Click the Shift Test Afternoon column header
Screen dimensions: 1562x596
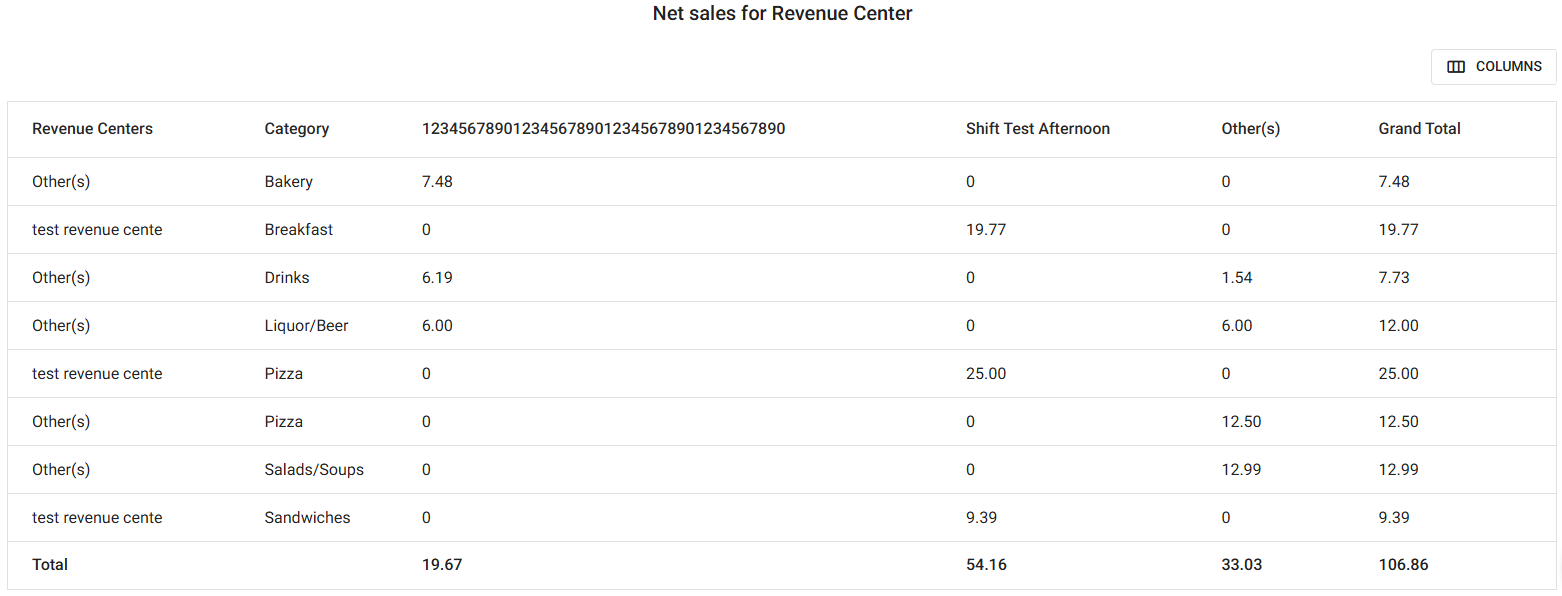(1037, 129)
